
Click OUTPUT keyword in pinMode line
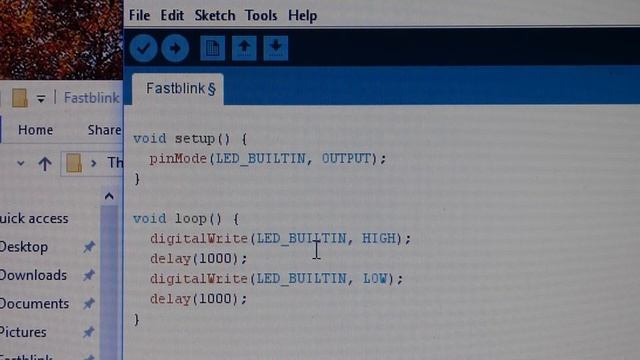346,158
